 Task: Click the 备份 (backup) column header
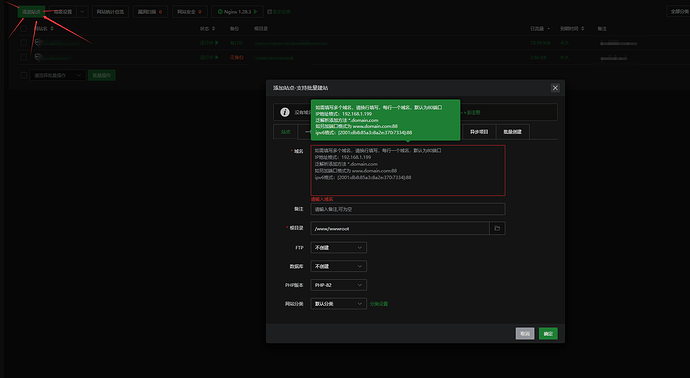click(234, 29)
